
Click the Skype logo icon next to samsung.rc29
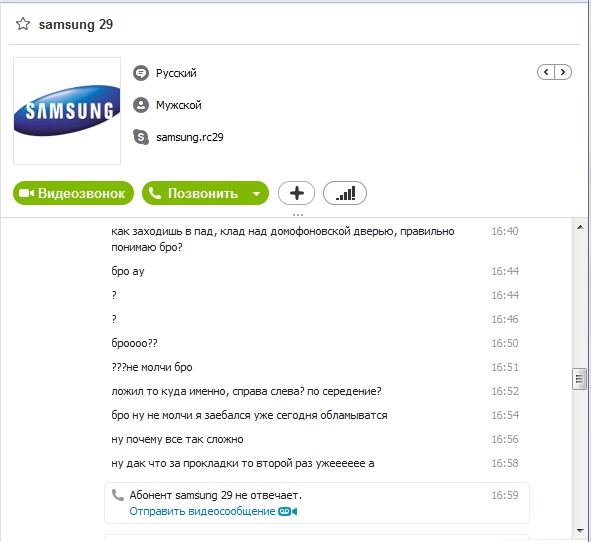tap(141, 137)
